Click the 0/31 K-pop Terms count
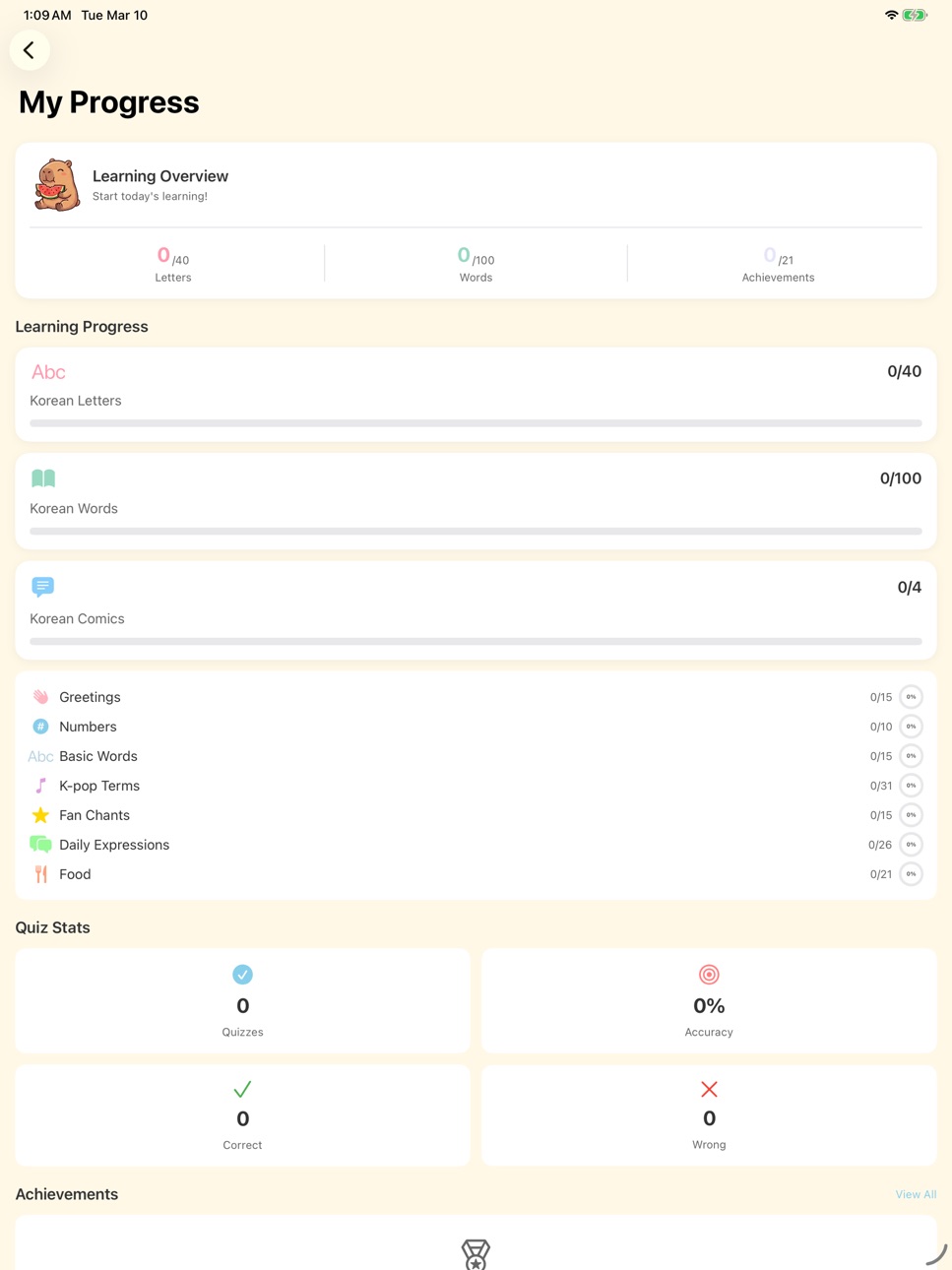This screenshot has height=1270, width=952. [x=881, y=786]
